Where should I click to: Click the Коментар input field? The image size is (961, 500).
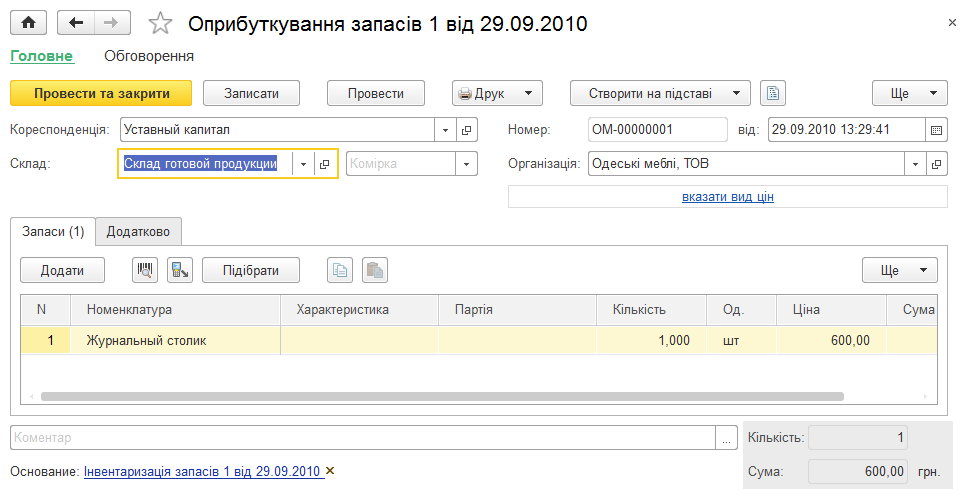click(363, 438)
